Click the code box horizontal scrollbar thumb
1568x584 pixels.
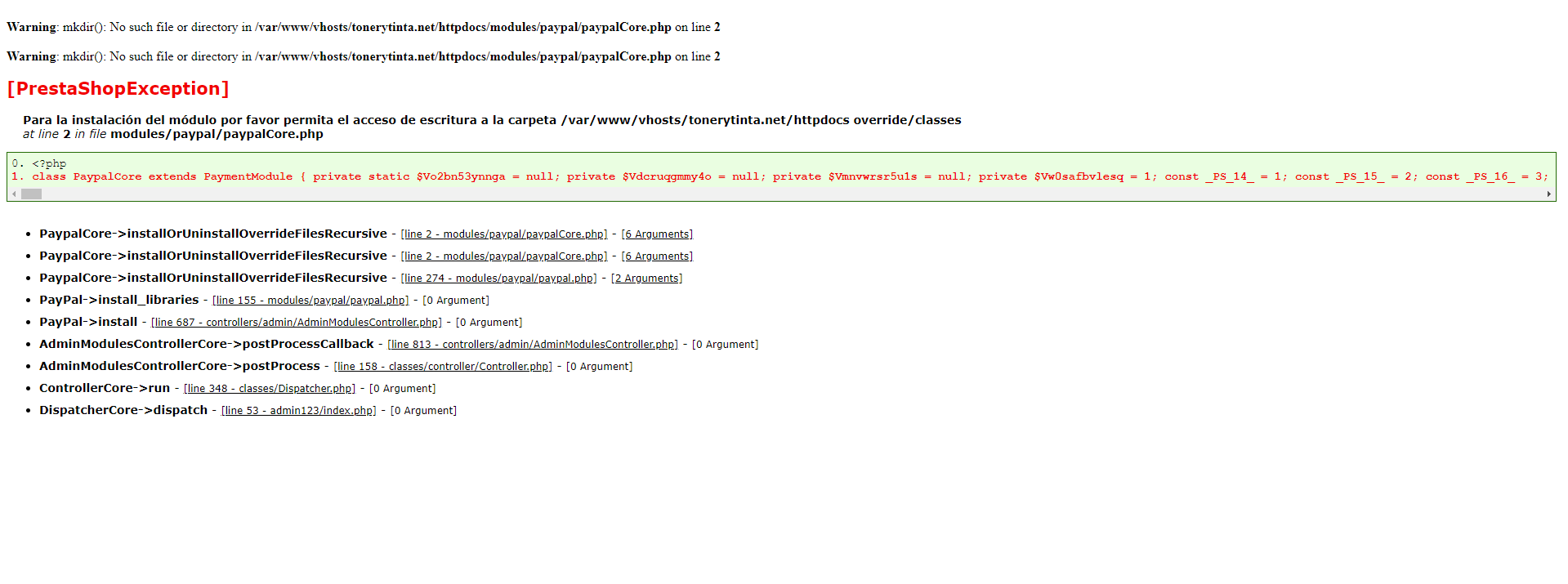coord(31,194)
